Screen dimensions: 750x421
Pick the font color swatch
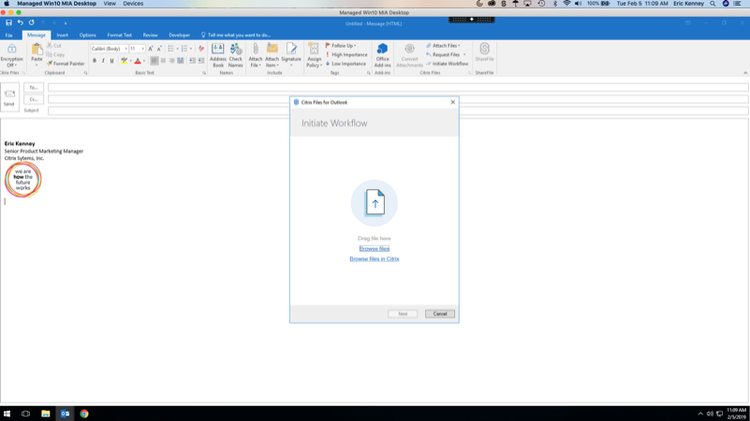[138, 61]
